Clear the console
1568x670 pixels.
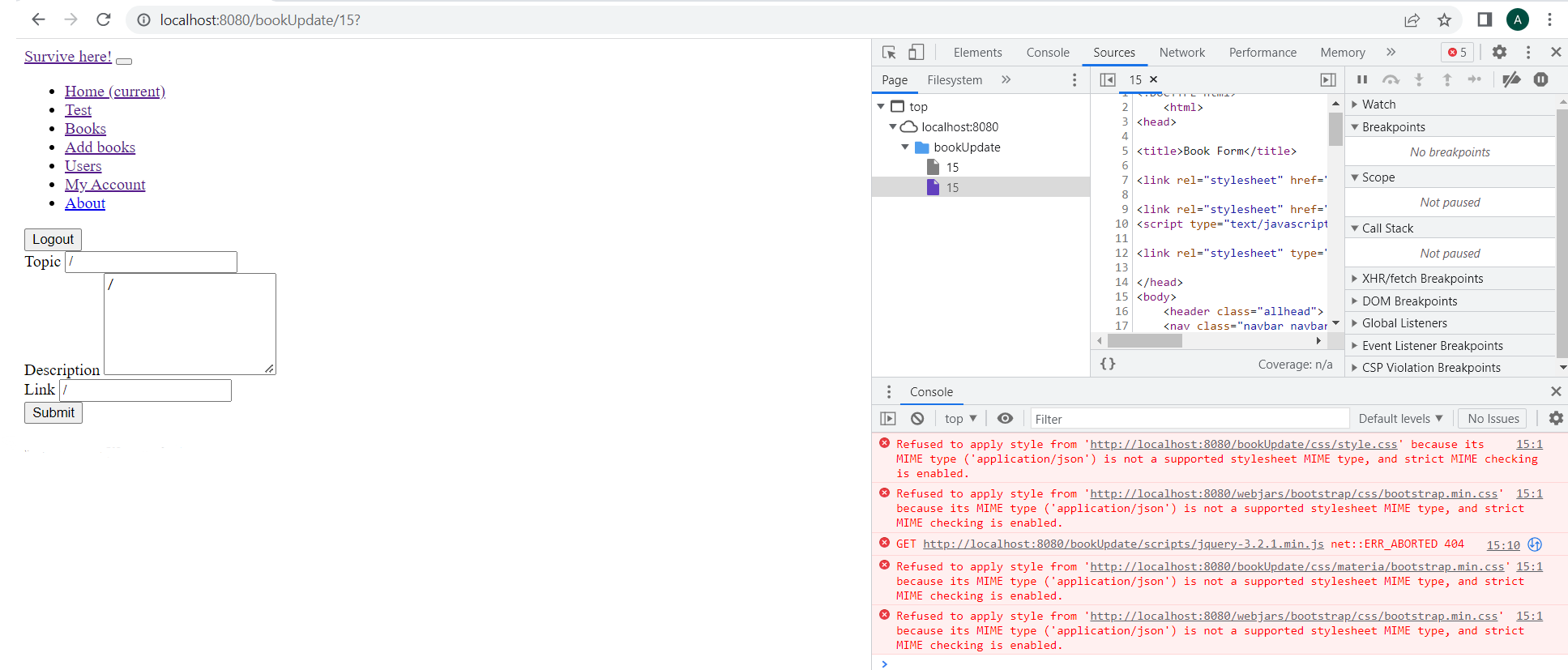pyautogui.click(x=917, y=419)
